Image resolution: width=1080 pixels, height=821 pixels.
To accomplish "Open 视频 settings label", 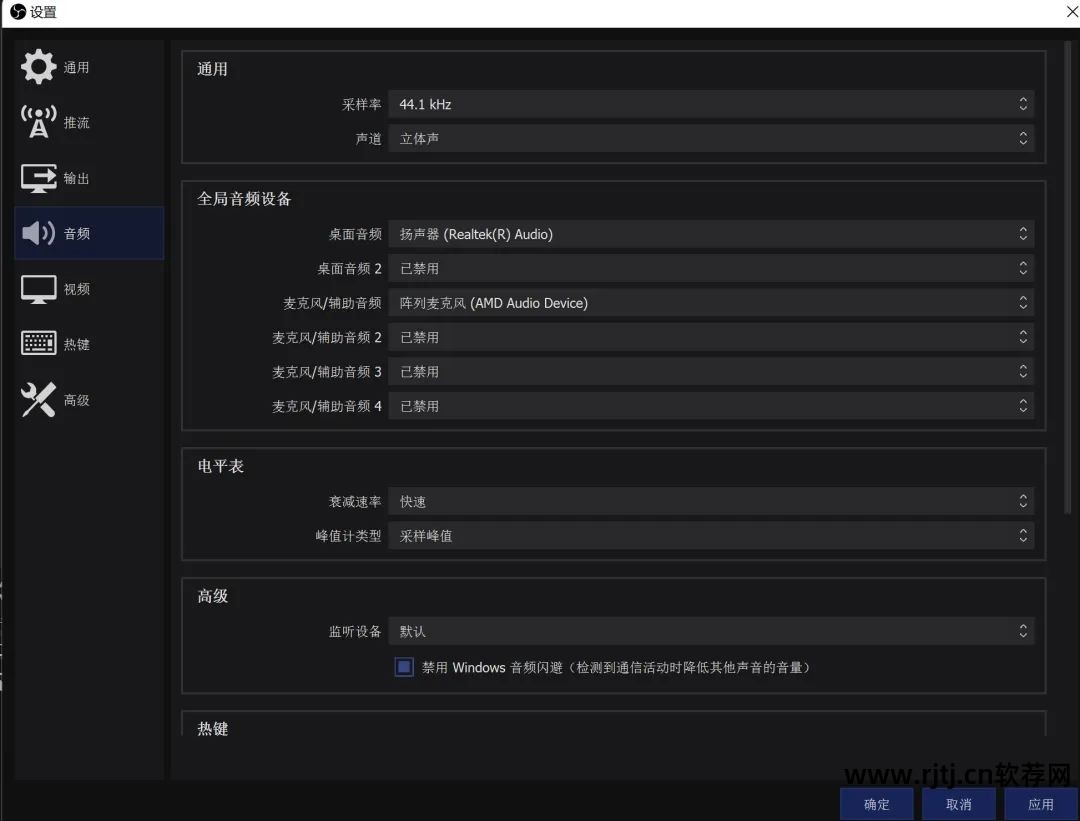I will click(76, 289).
